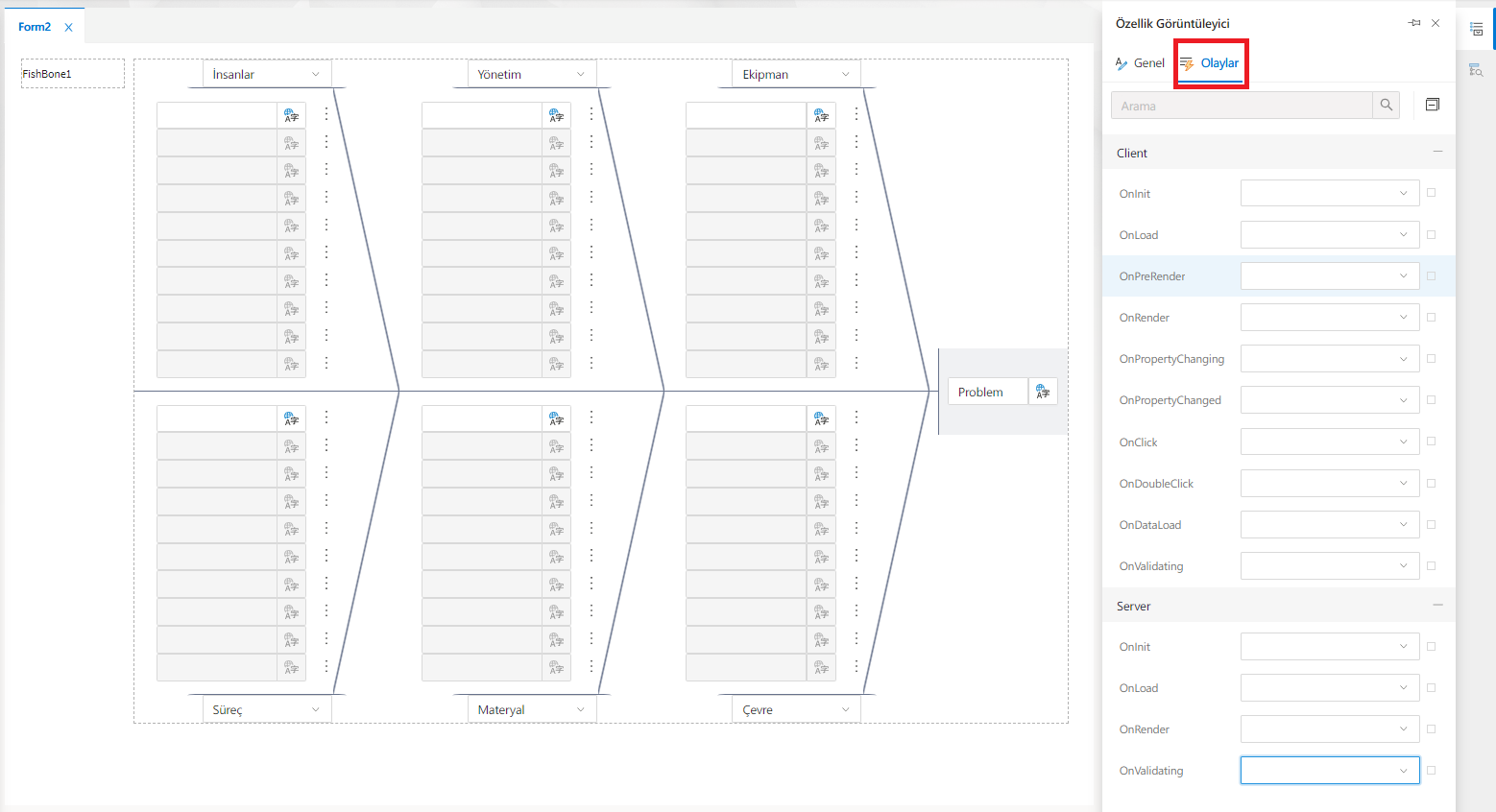Open the Server OnRender event dropdown
Screen dimensions: 1496x812
pyautogui.click(x=1330, y=728)
